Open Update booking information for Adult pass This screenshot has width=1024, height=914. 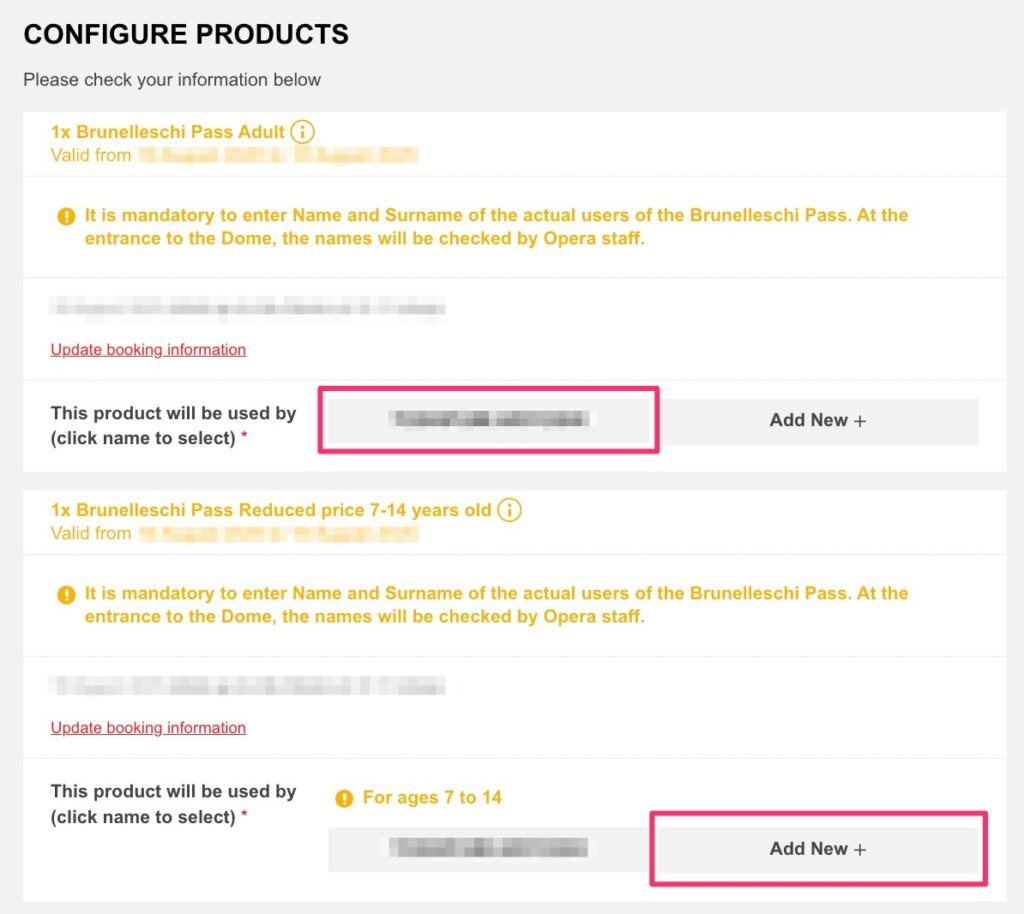pyautogui.click(x=148, y=350)
